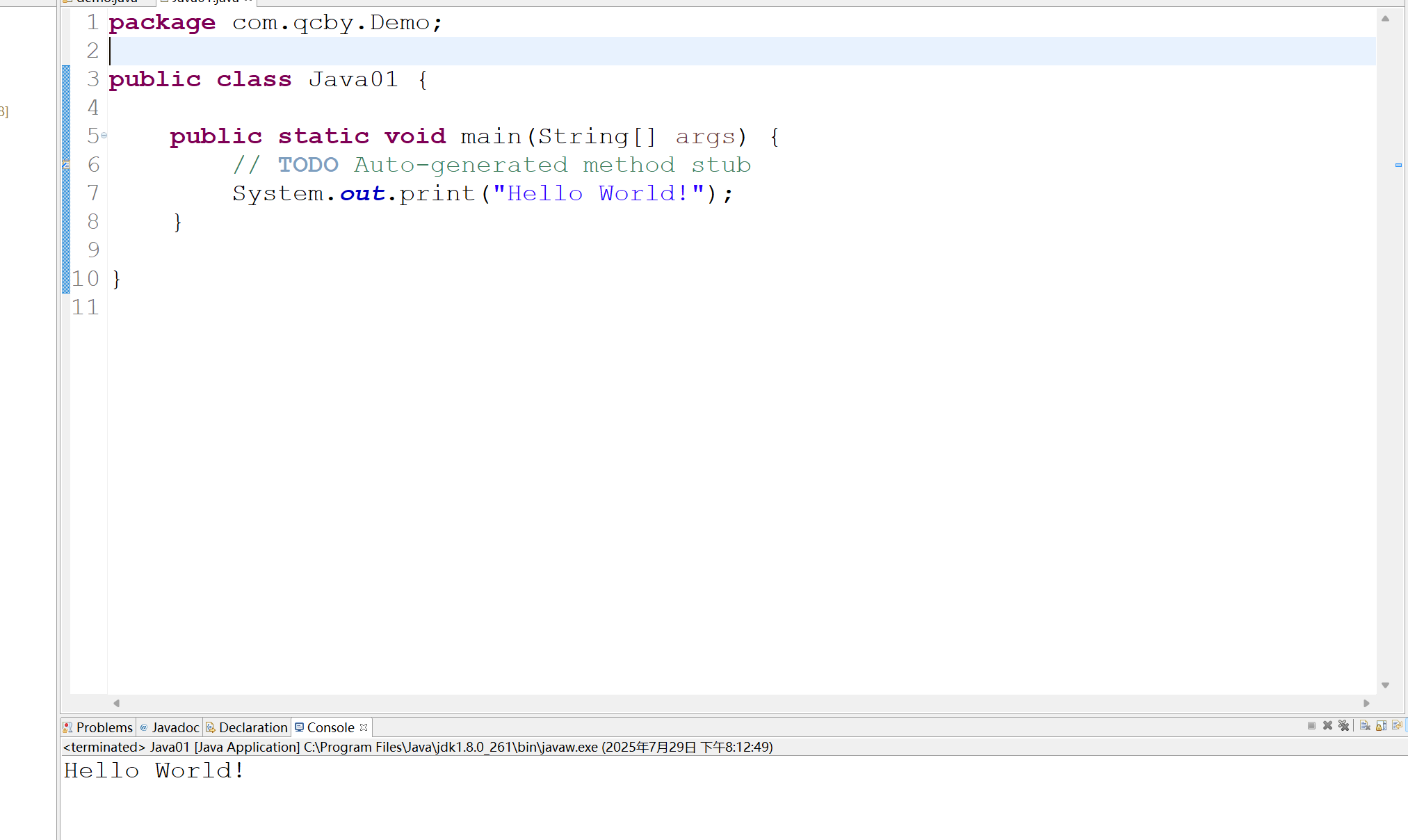Click the Clear Console icon
This screenshot has width=1408, height=840.
click(1365, 726)
